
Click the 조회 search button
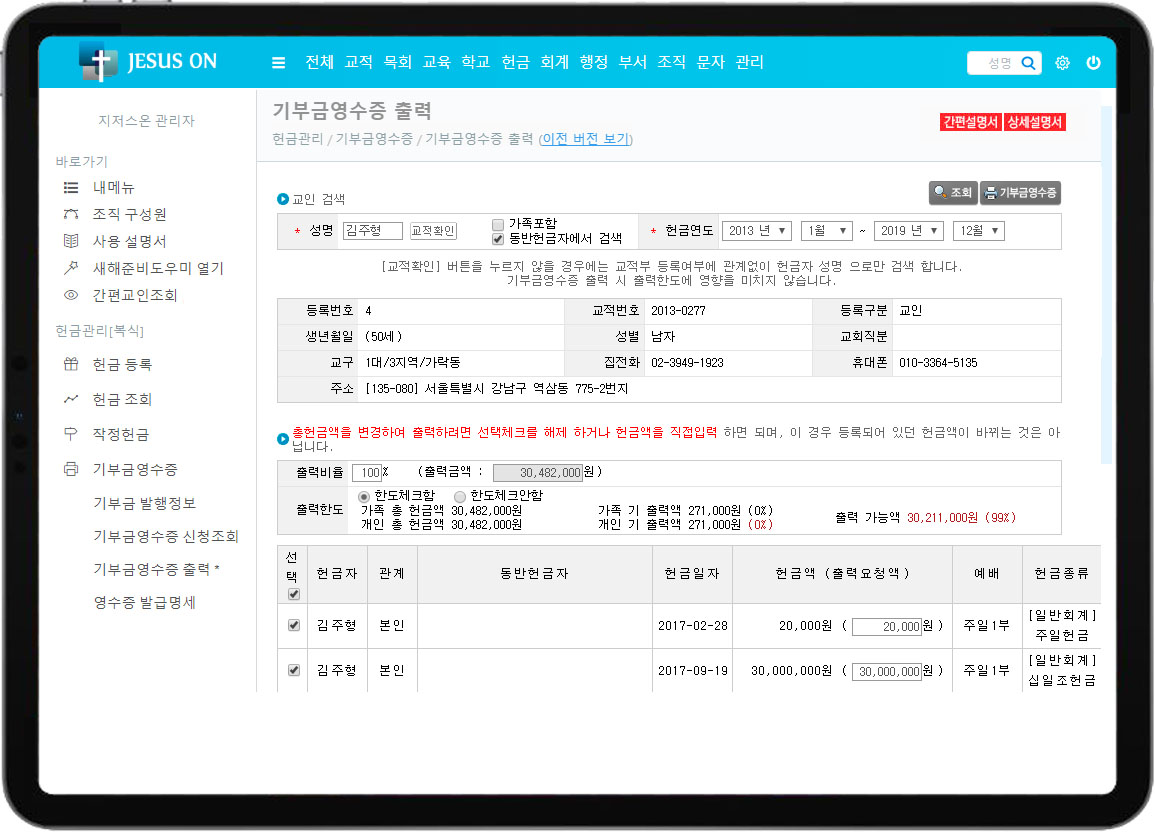pos(952,193)
